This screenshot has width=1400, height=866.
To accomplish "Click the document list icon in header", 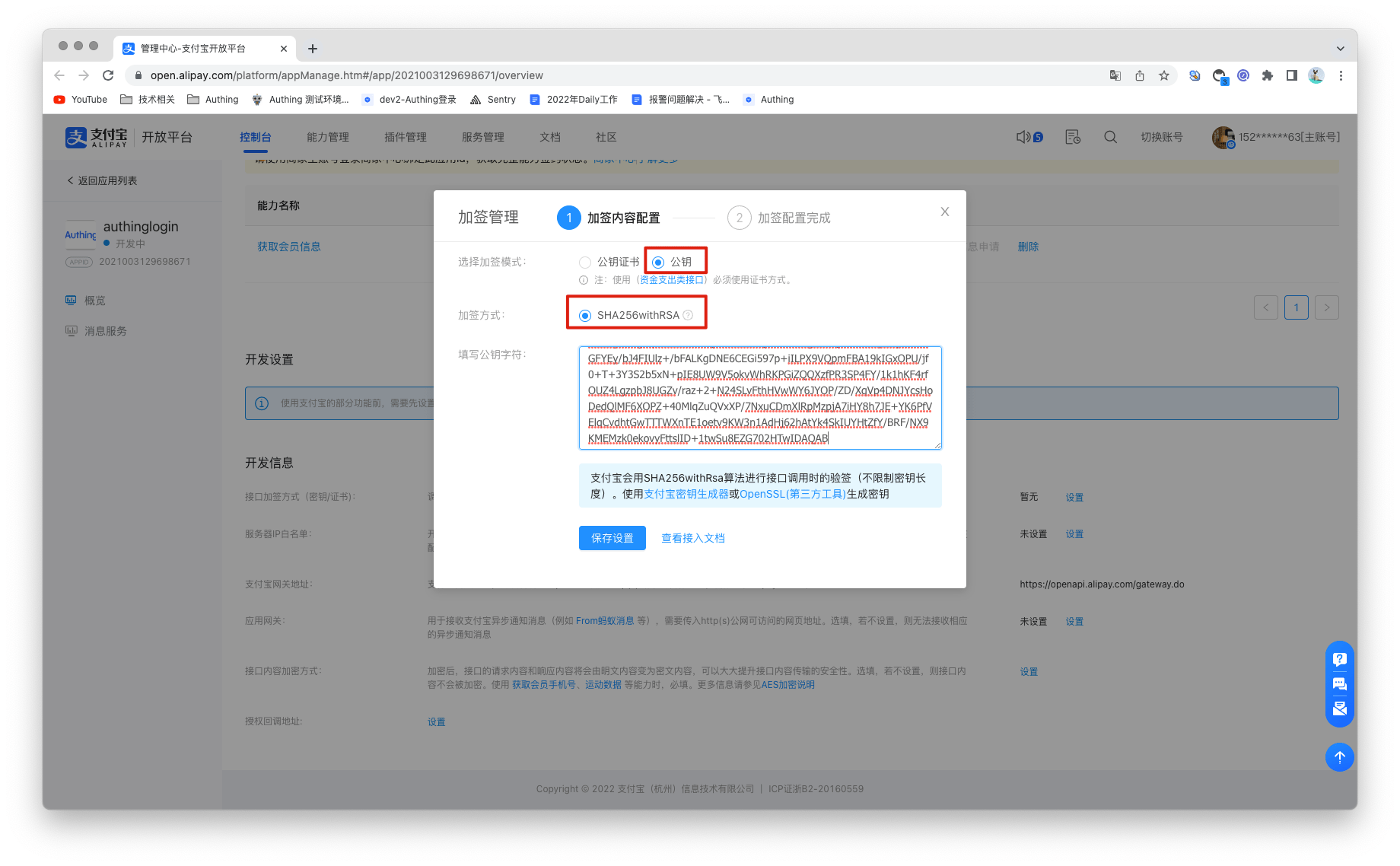I will pyautogui.click(x=1072, y=137).
